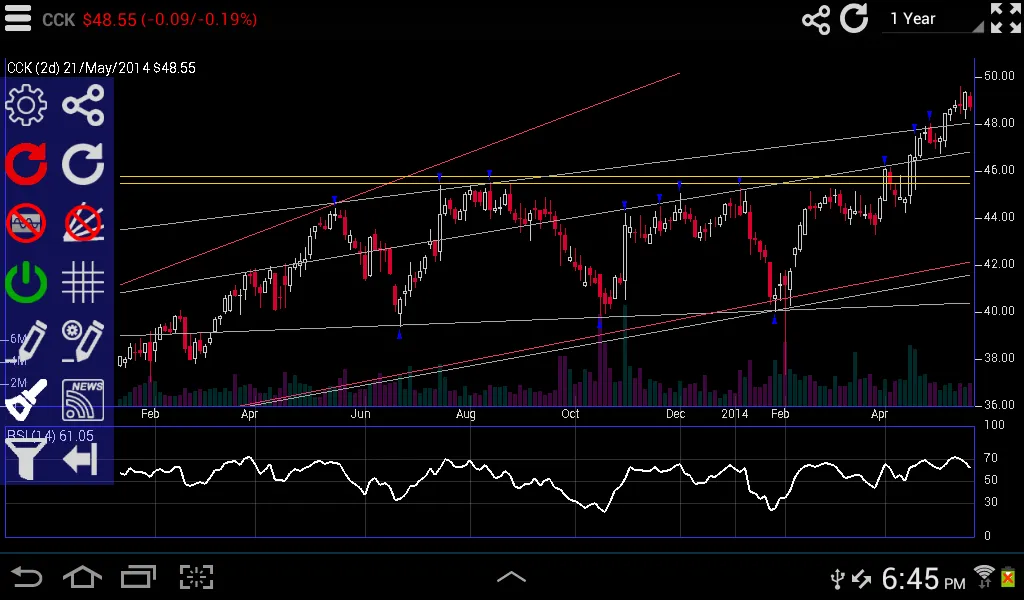Screen dimensions: 1024x600
Task: Click the 36.00 price axis label
Action: [x=999, y=405]
